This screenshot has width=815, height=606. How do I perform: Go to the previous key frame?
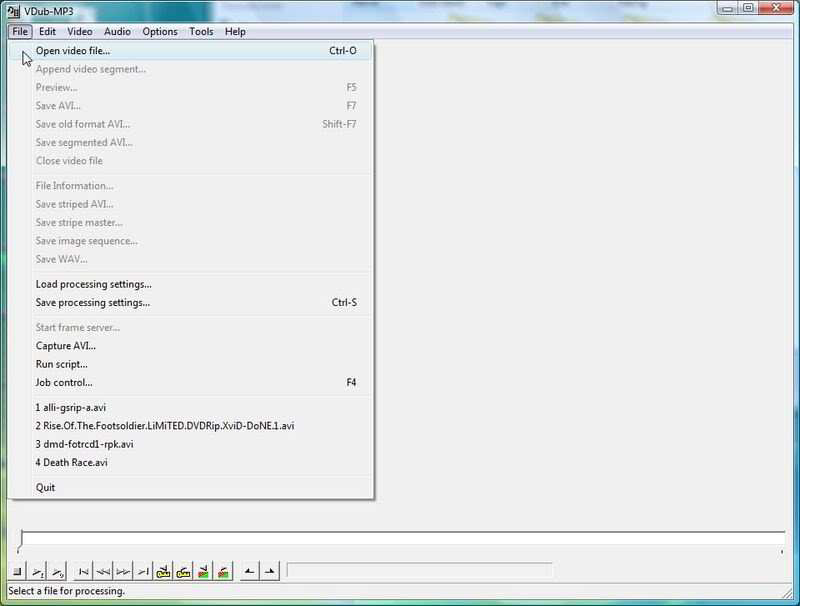click(163, 572)
